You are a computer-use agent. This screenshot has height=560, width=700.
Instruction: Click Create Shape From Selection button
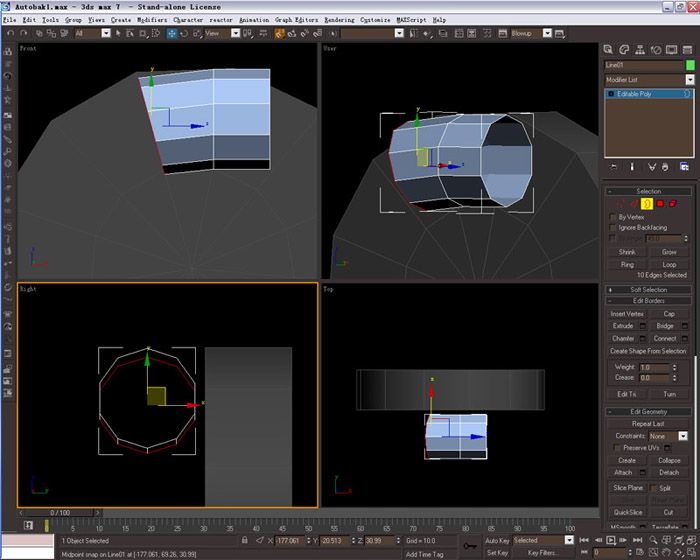pyautogui.click(x=648, y=351)
